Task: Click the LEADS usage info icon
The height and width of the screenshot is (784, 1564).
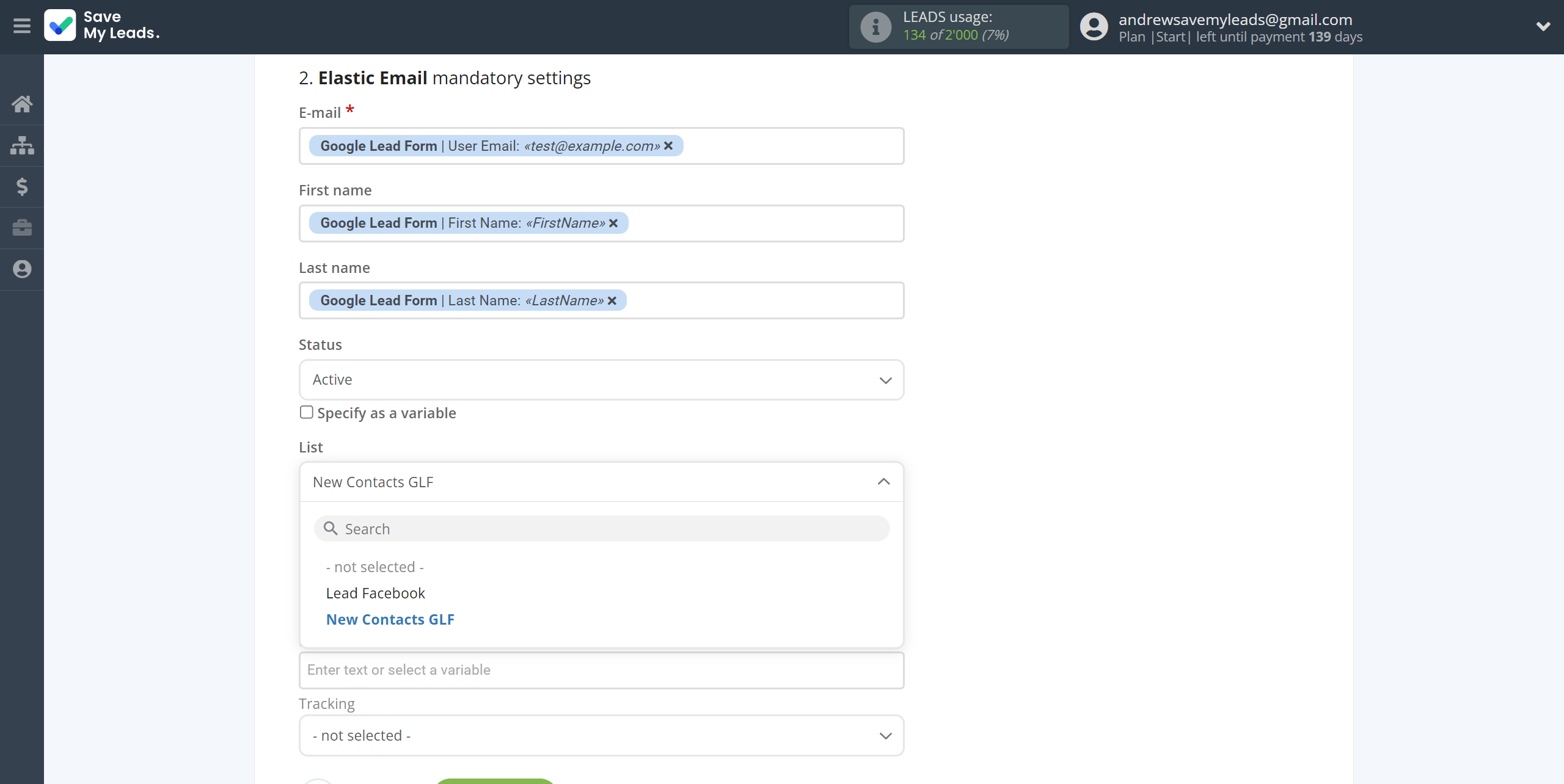Action: (875, 27)
